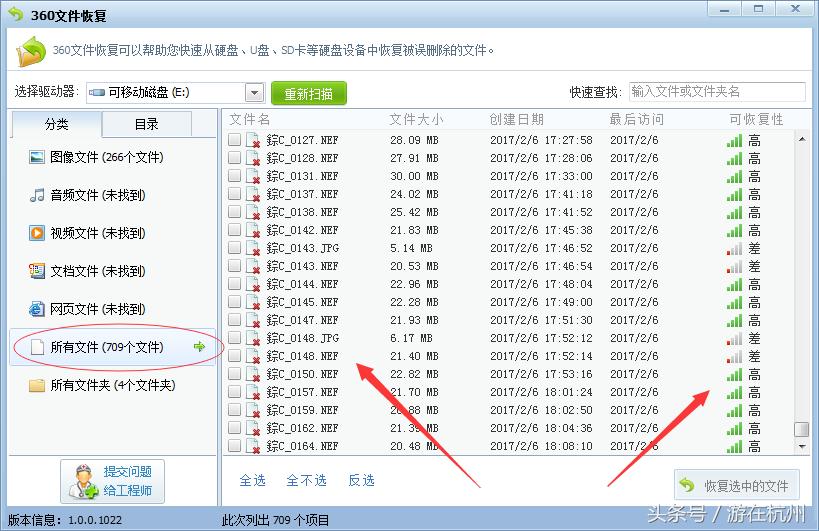This screenshot has width=819, height=531.
Task: Mark the checkbox for DSC_0157.NEF
Action: [235, 392]
